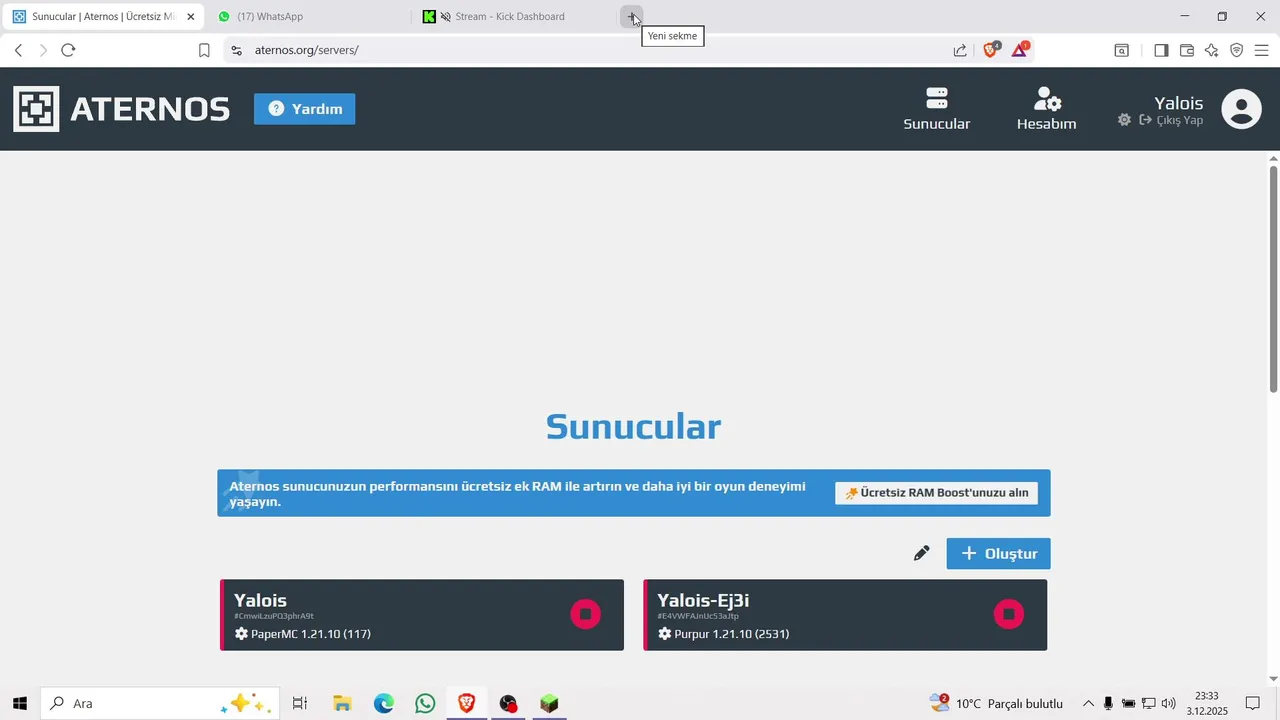This screenshot has width=1280, height=720.
Task: Open the volume control in tray
Action: tap(1168, 703)
